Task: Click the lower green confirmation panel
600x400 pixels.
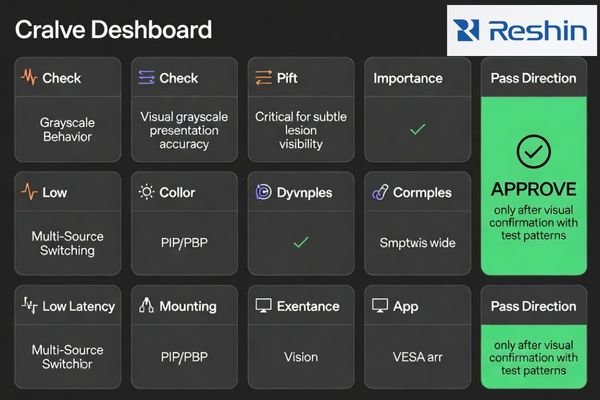Action: 534,357
